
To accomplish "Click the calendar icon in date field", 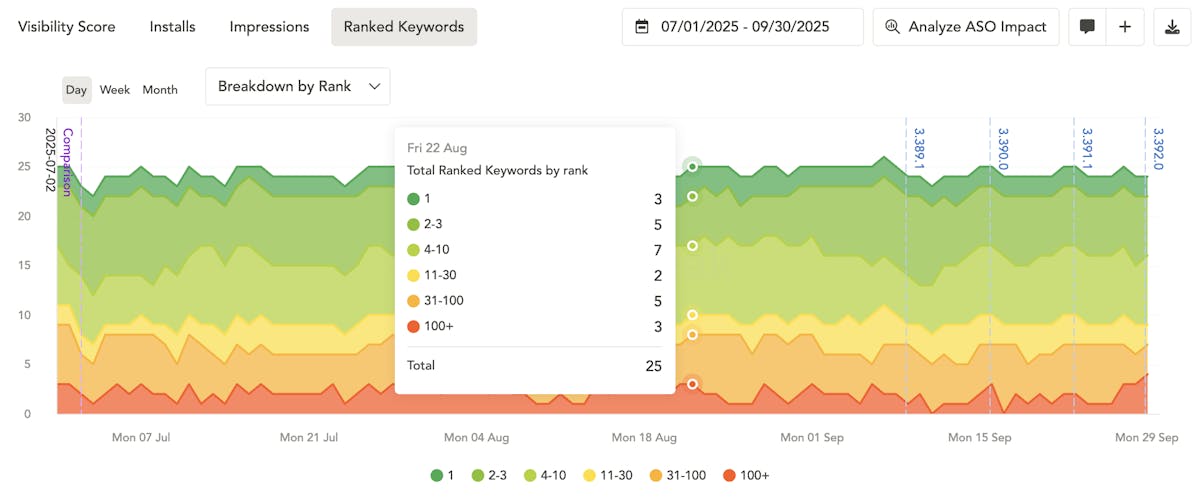I will tap(642, 27).
